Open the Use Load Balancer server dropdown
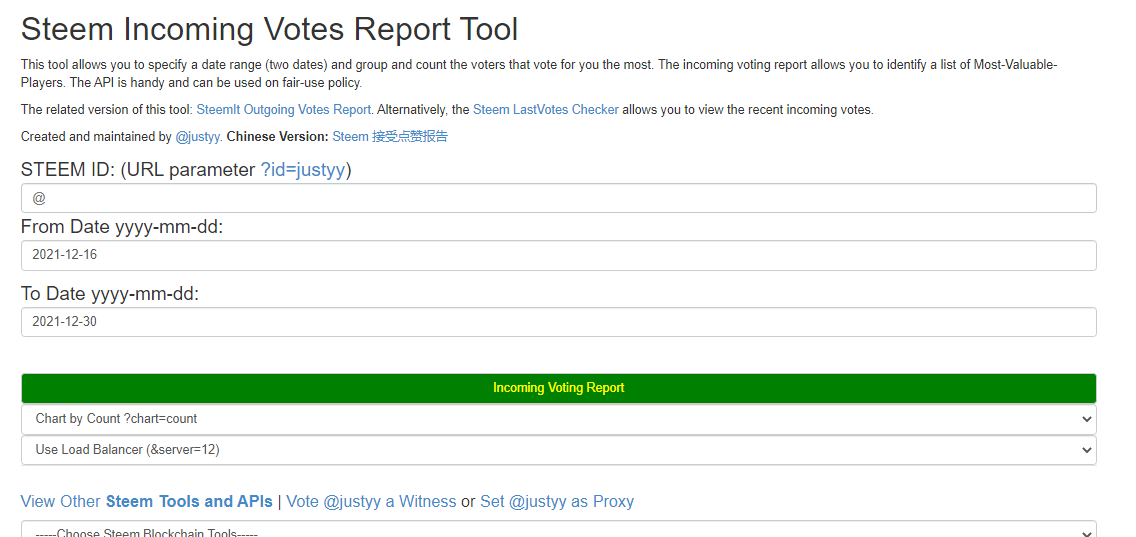Viewport: 1136px width, 537px height. tap(559, 450)
